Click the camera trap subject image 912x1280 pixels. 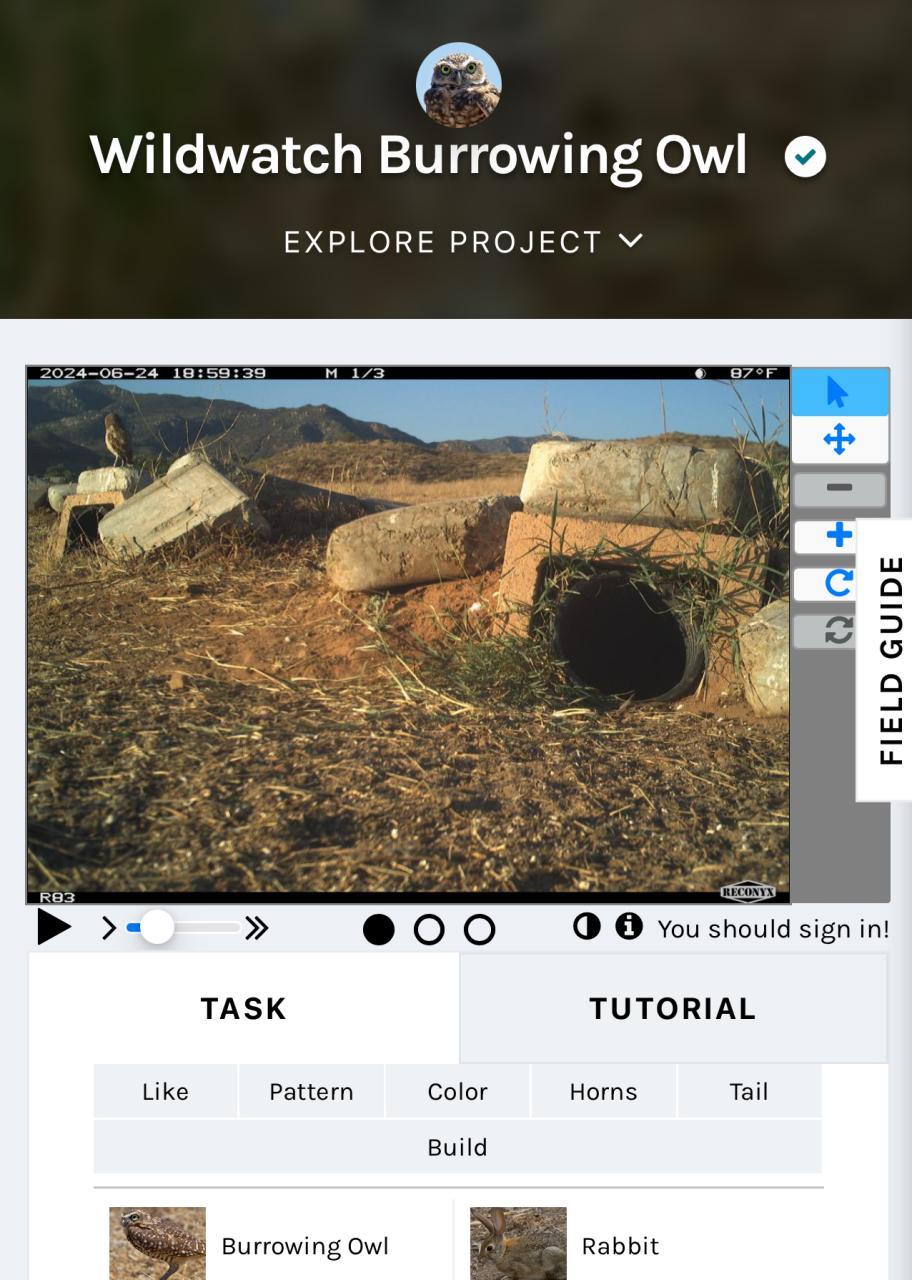[408, 635]
